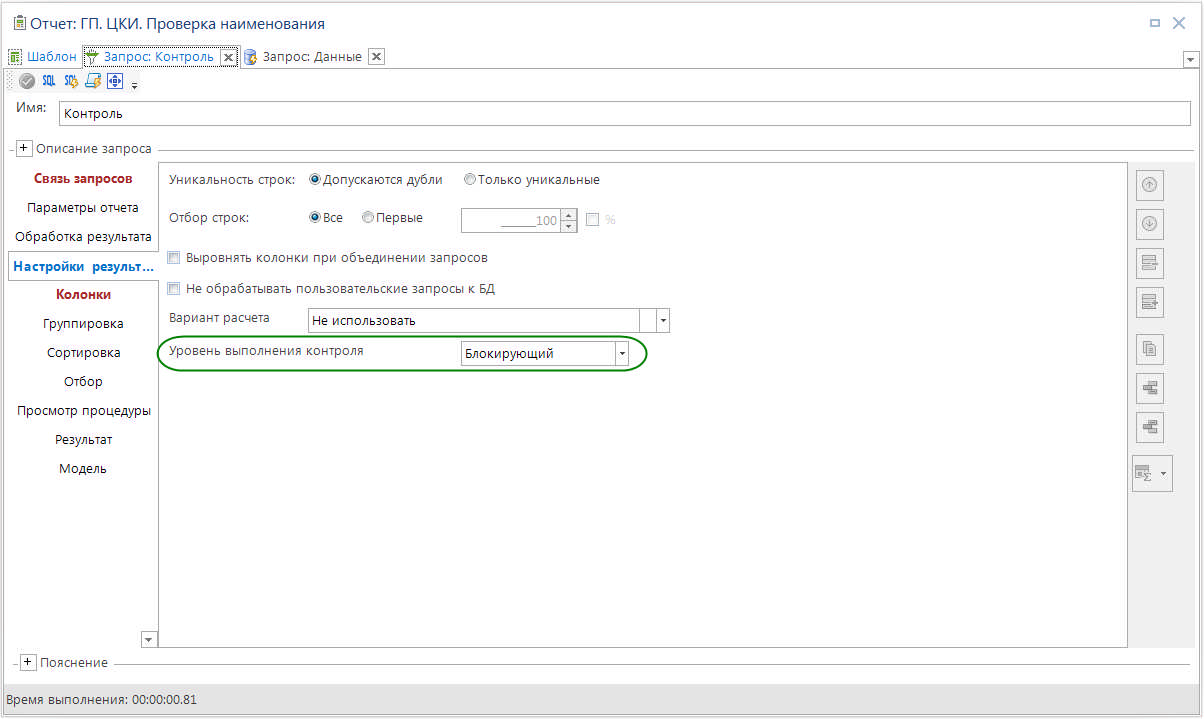
Task: Click the move up arrow button
Action: click(x=1149, y=185)
